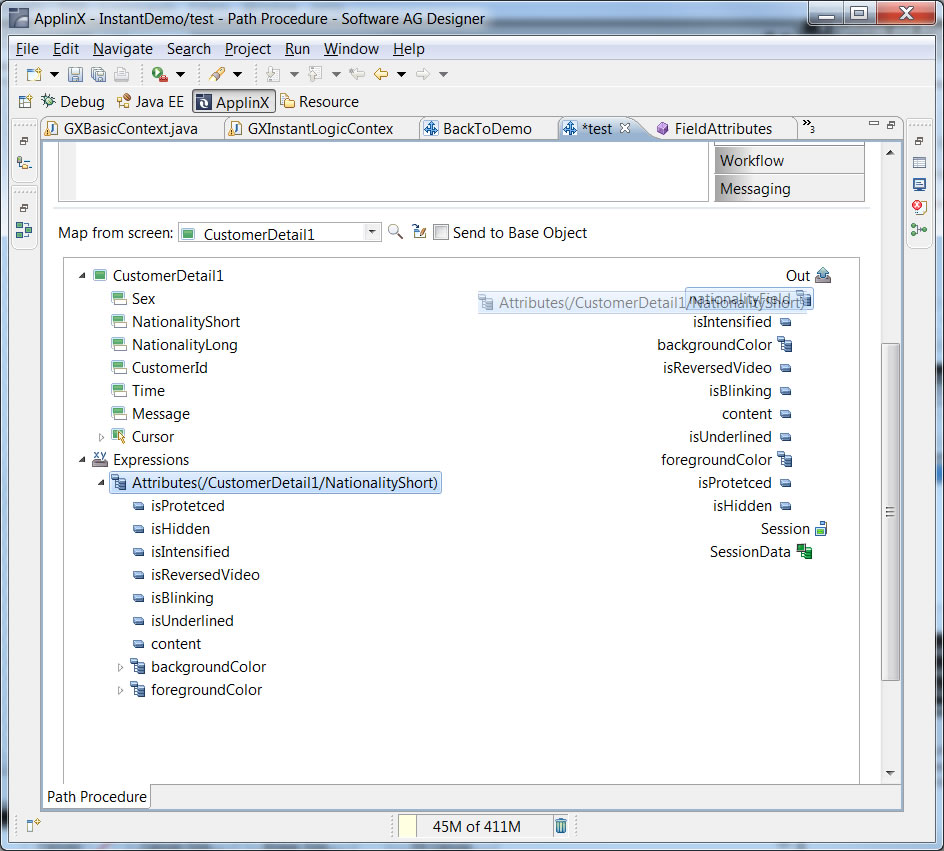Screen dimensions: 944x851
Task: Collapse Attributes(/CustomerDetail1/NationalityShort) node
Action: [x=101, y=483]
